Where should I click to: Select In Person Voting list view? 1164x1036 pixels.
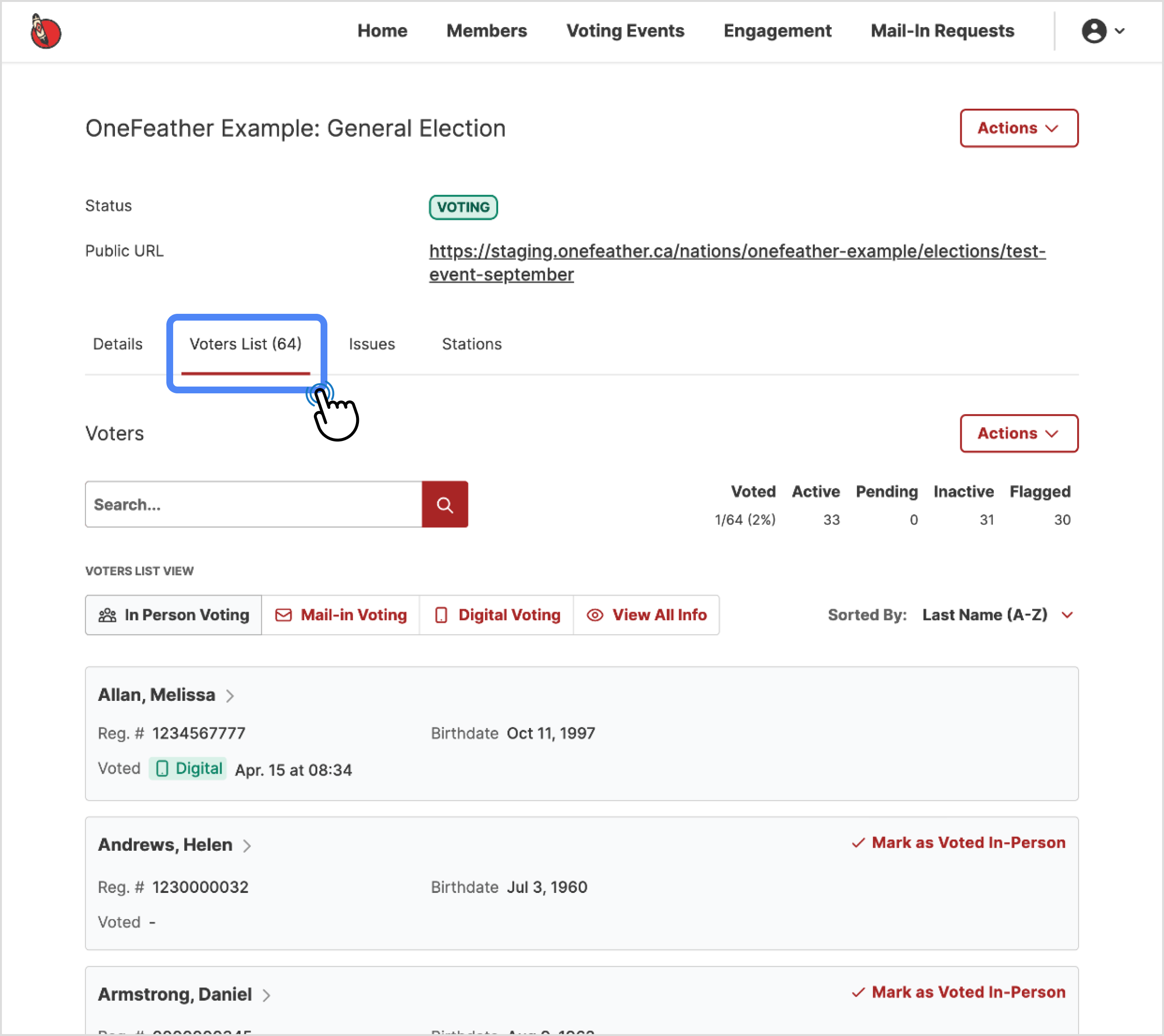click(174, 615)
